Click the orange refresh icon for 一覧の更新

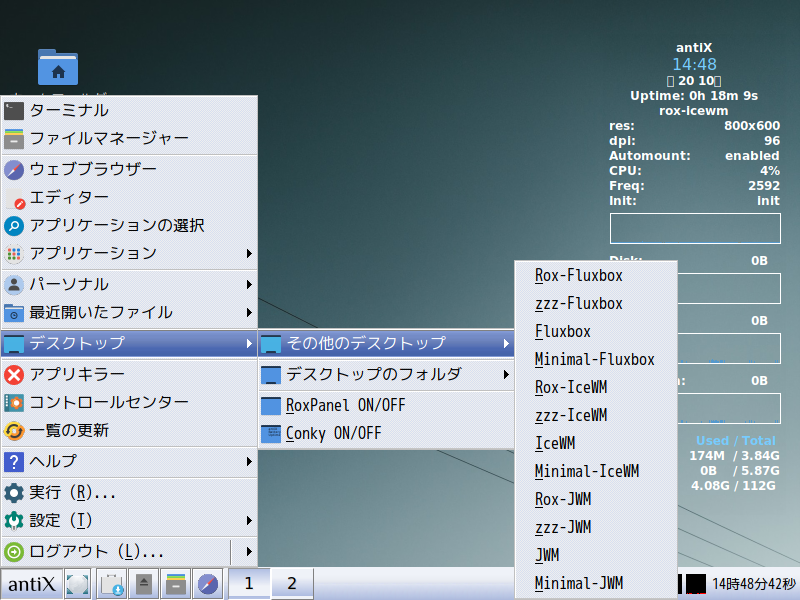(x=14, y=431)
